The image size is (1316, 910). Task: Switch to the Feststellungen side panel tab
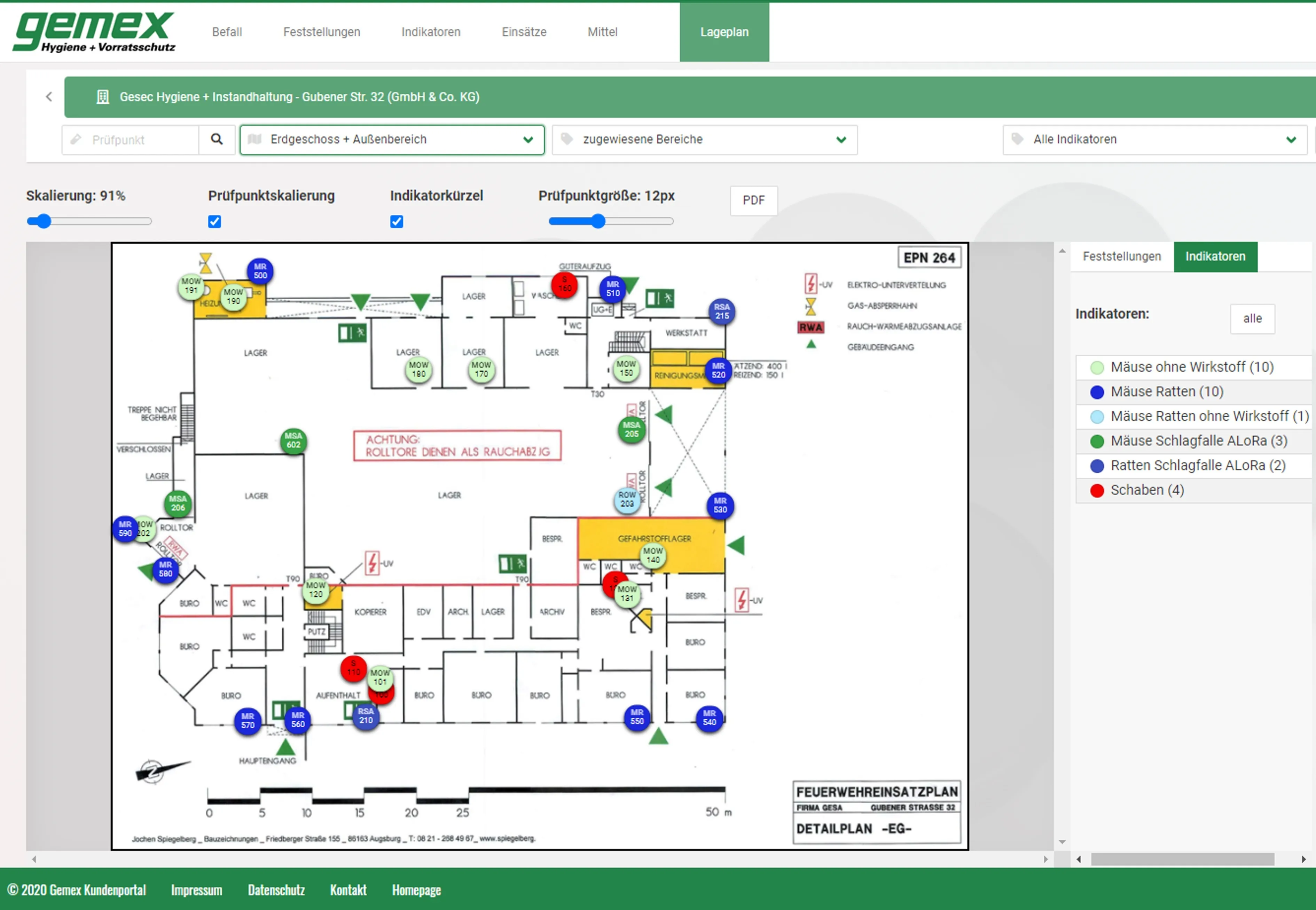[1121, 256]
